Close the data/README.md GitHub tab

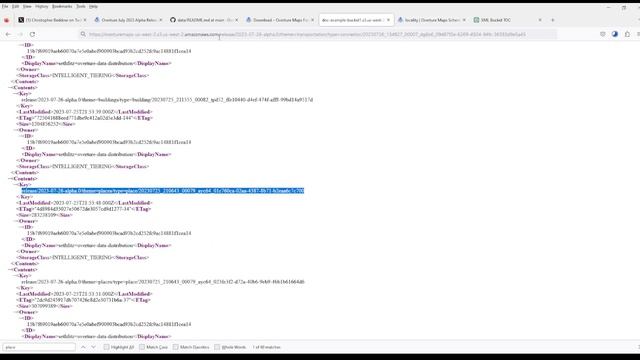pos(236,20)
